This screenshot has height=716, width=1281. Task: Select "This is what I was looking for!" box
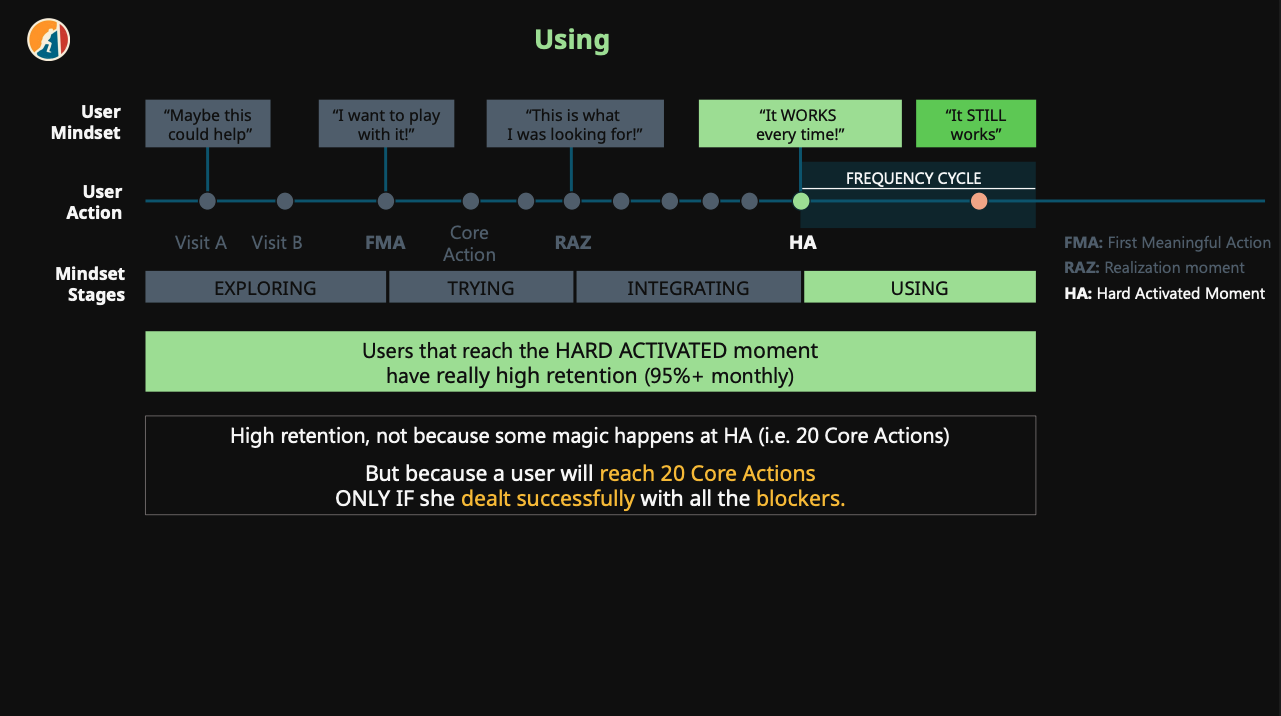(x=575, y=124)
